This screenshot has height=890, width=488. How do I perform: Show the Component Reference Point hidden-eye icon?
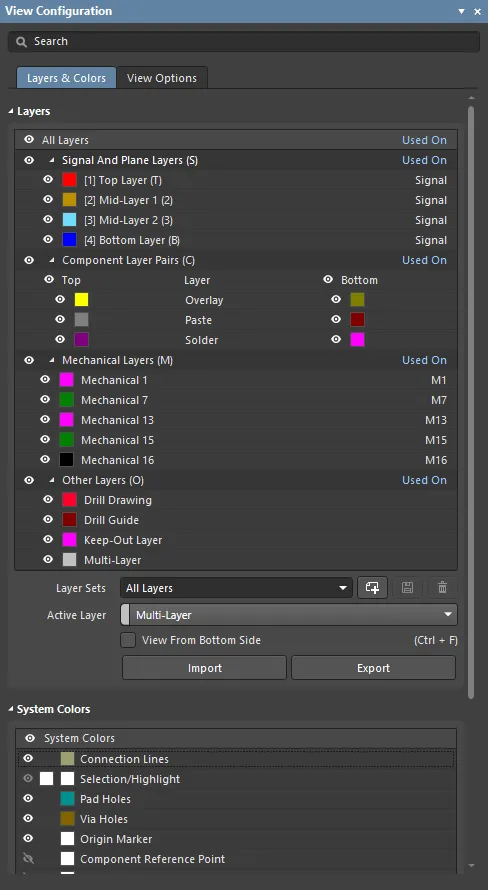28,859
